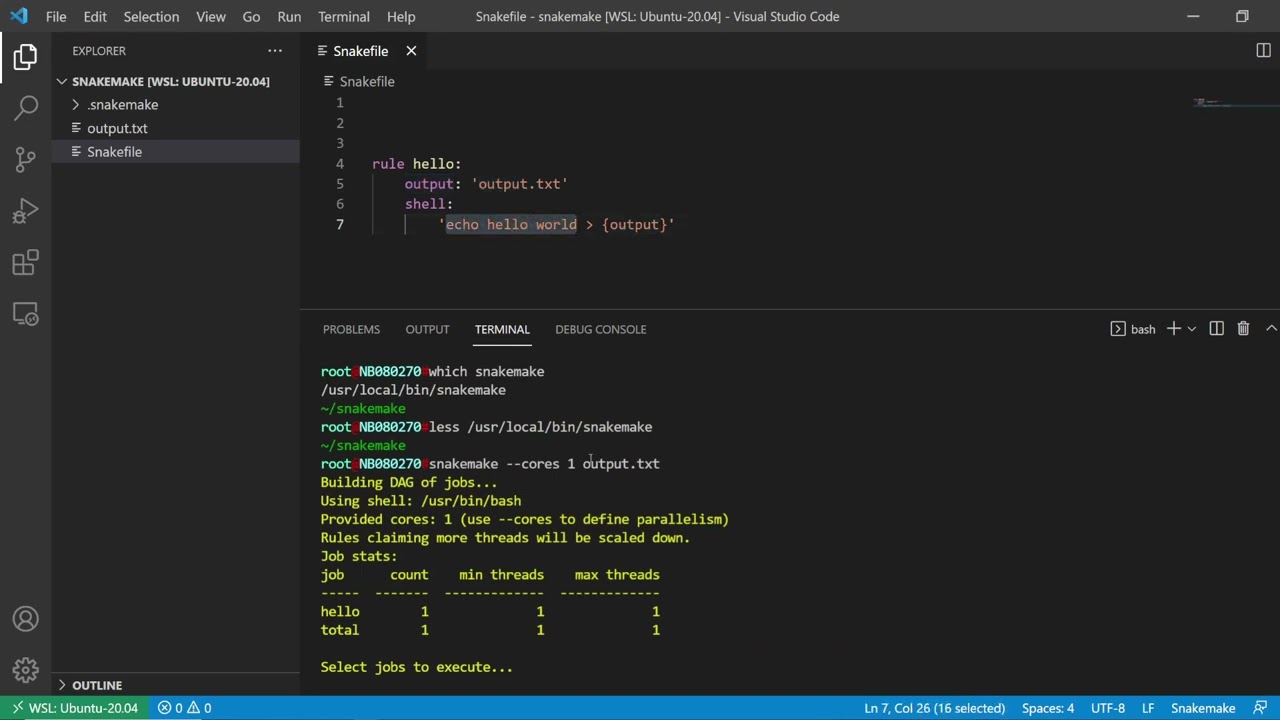Click '{output}' placeholder in line 7

634,224
